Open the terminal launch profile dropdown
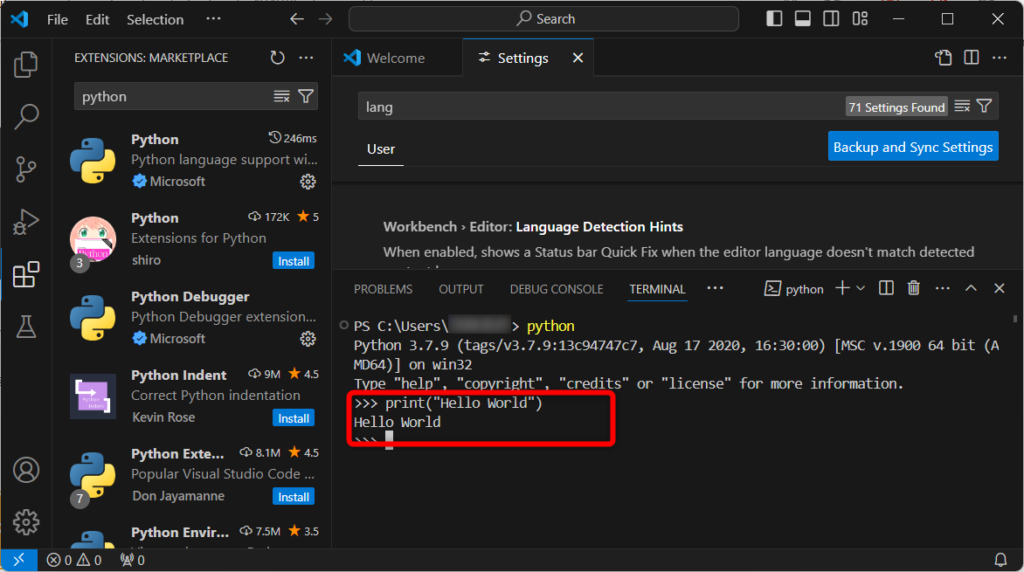 point(861,288)
